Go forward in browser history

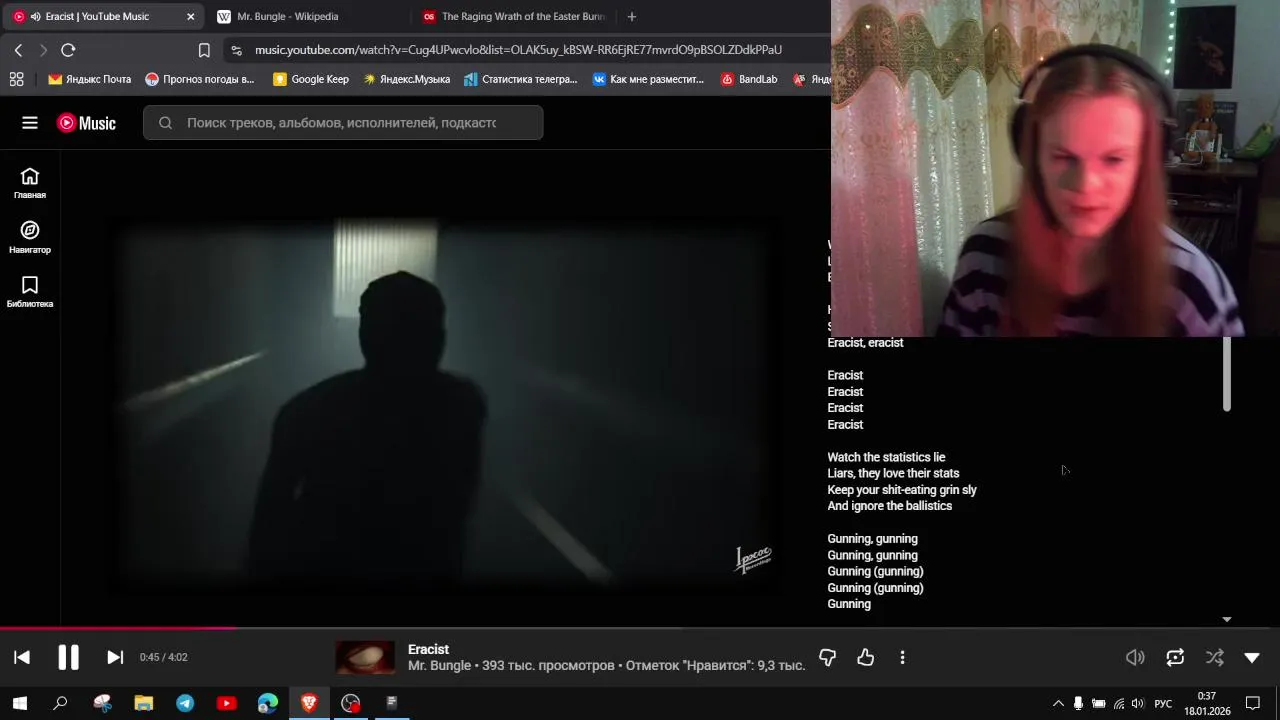click(43, 50)
